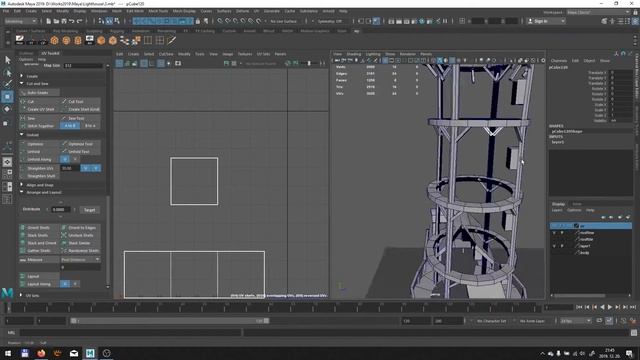Collapse the Cut and Sew section

[x=22, y=83]
